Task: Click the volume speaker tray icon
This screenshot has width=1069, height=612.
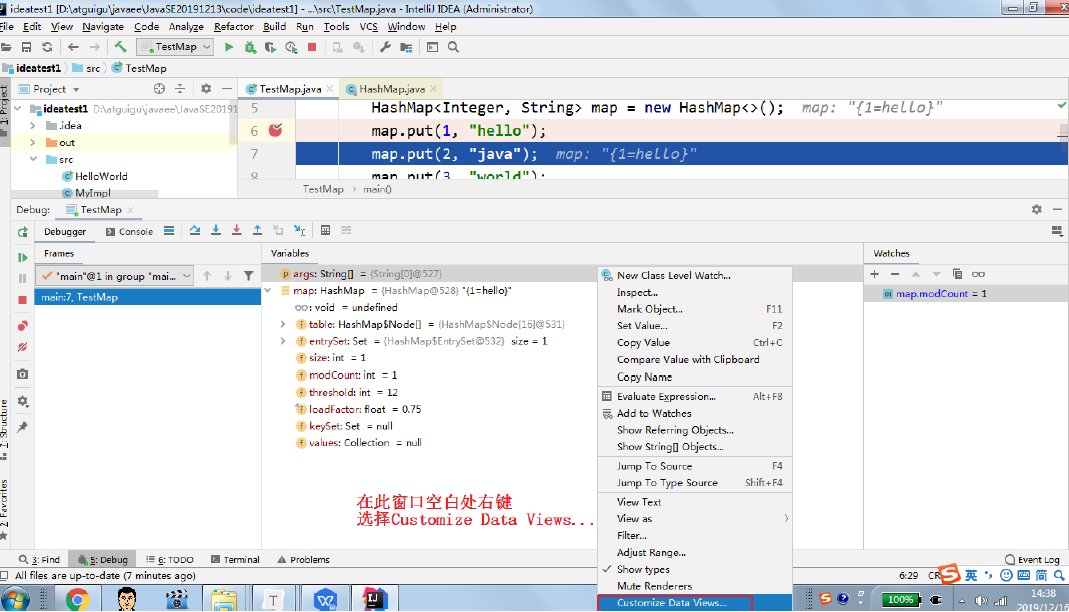Action: (981, 600)
